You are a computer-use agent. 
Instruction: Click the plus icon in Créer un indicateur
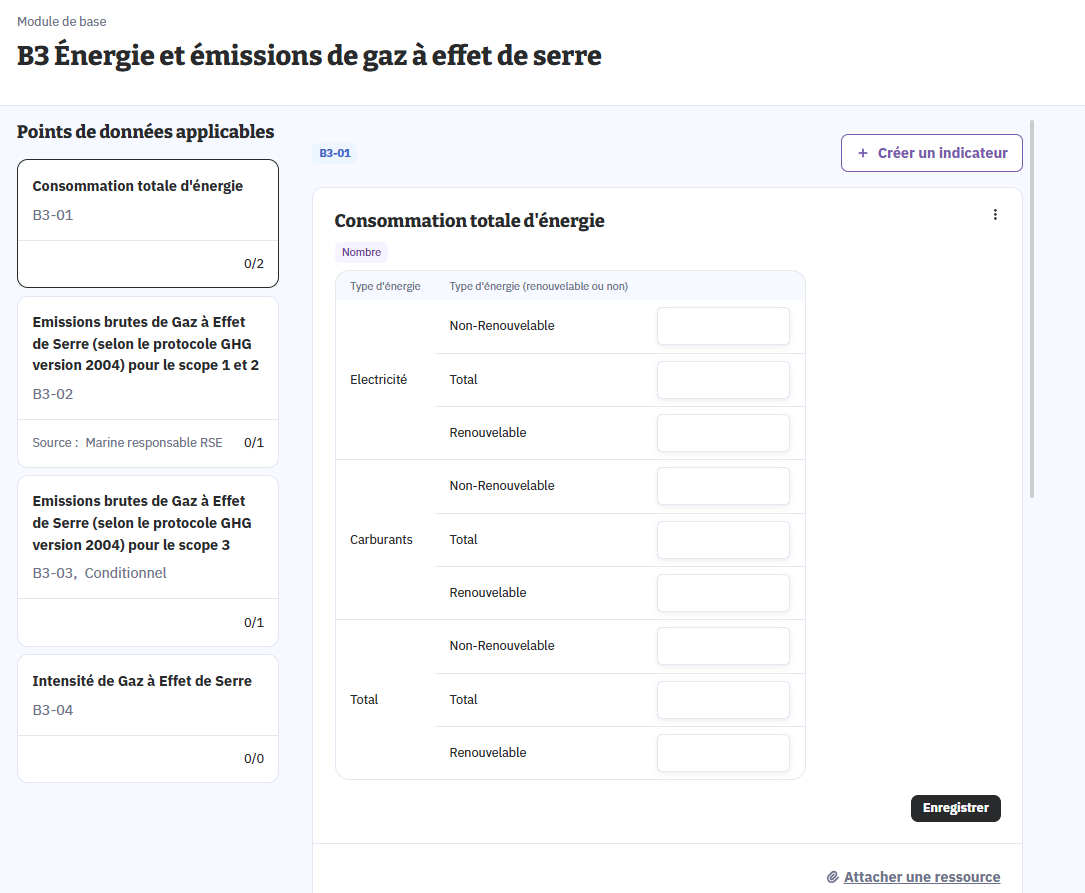(x=863, y=154)
